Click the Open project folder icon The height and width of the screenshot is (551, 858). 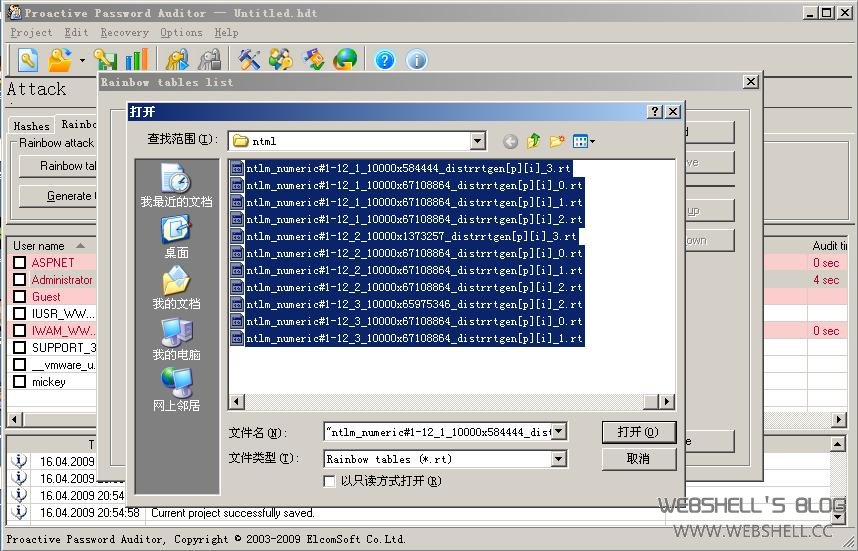click(x=60, y=60)
